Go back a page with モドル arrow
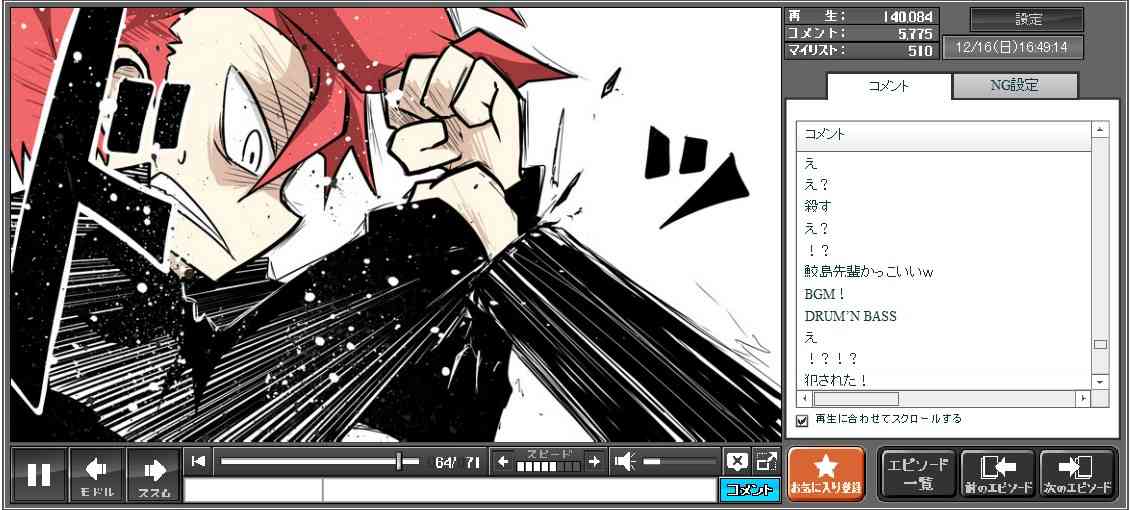Screen dimensions: 1131x510 [97, 474]
